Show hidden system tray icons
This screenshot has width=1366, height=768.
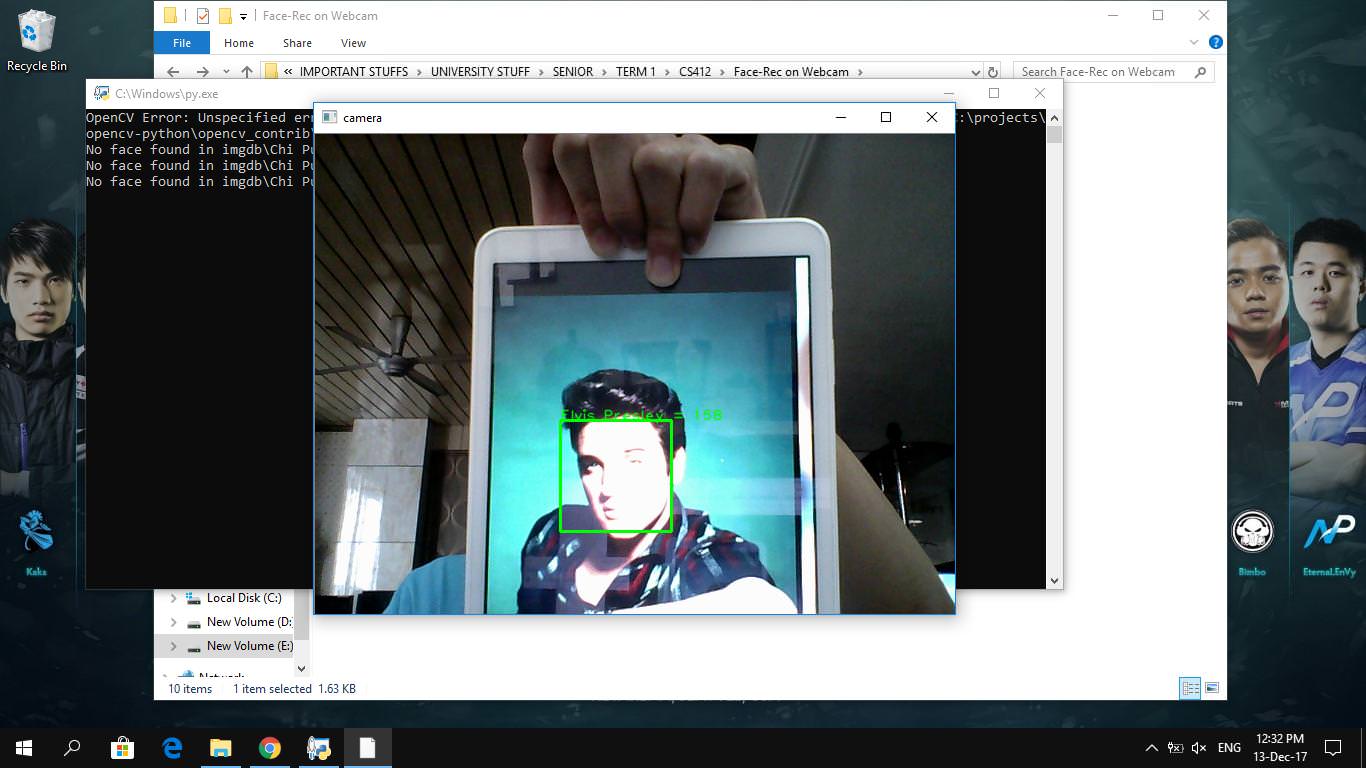(x=1152, y=748)
